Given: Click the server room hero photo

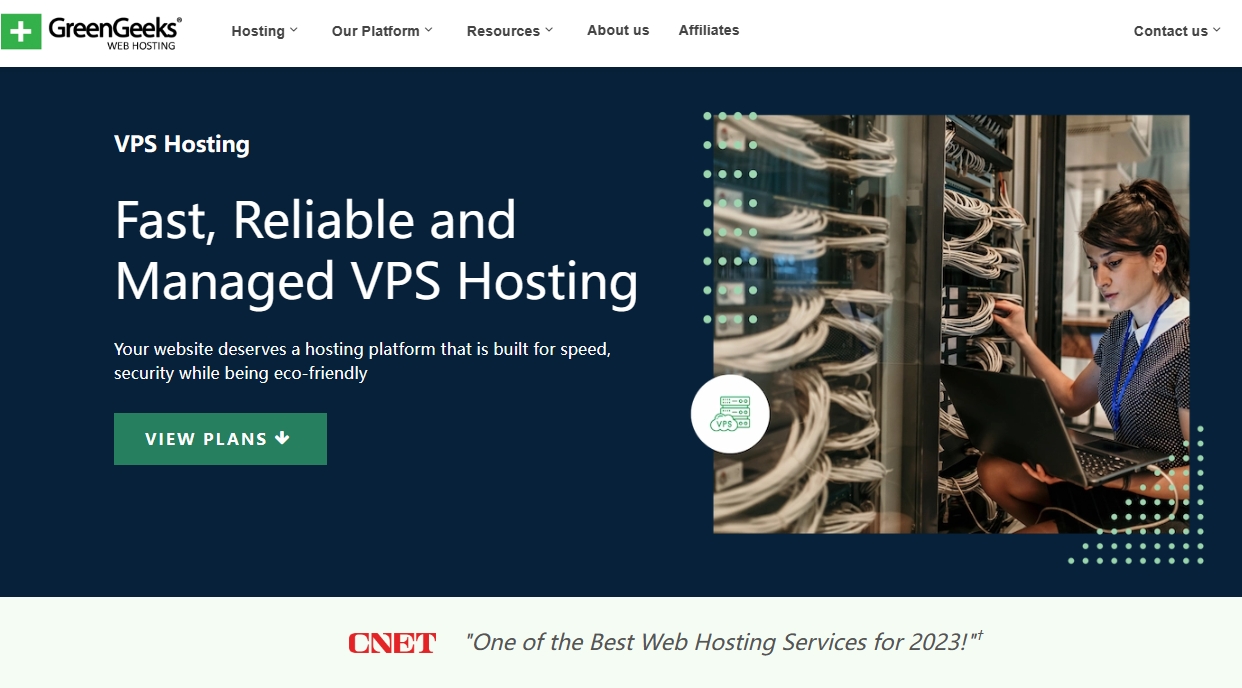Looking at the screenshot, I should pyautogui.click(x=951, y=324).
